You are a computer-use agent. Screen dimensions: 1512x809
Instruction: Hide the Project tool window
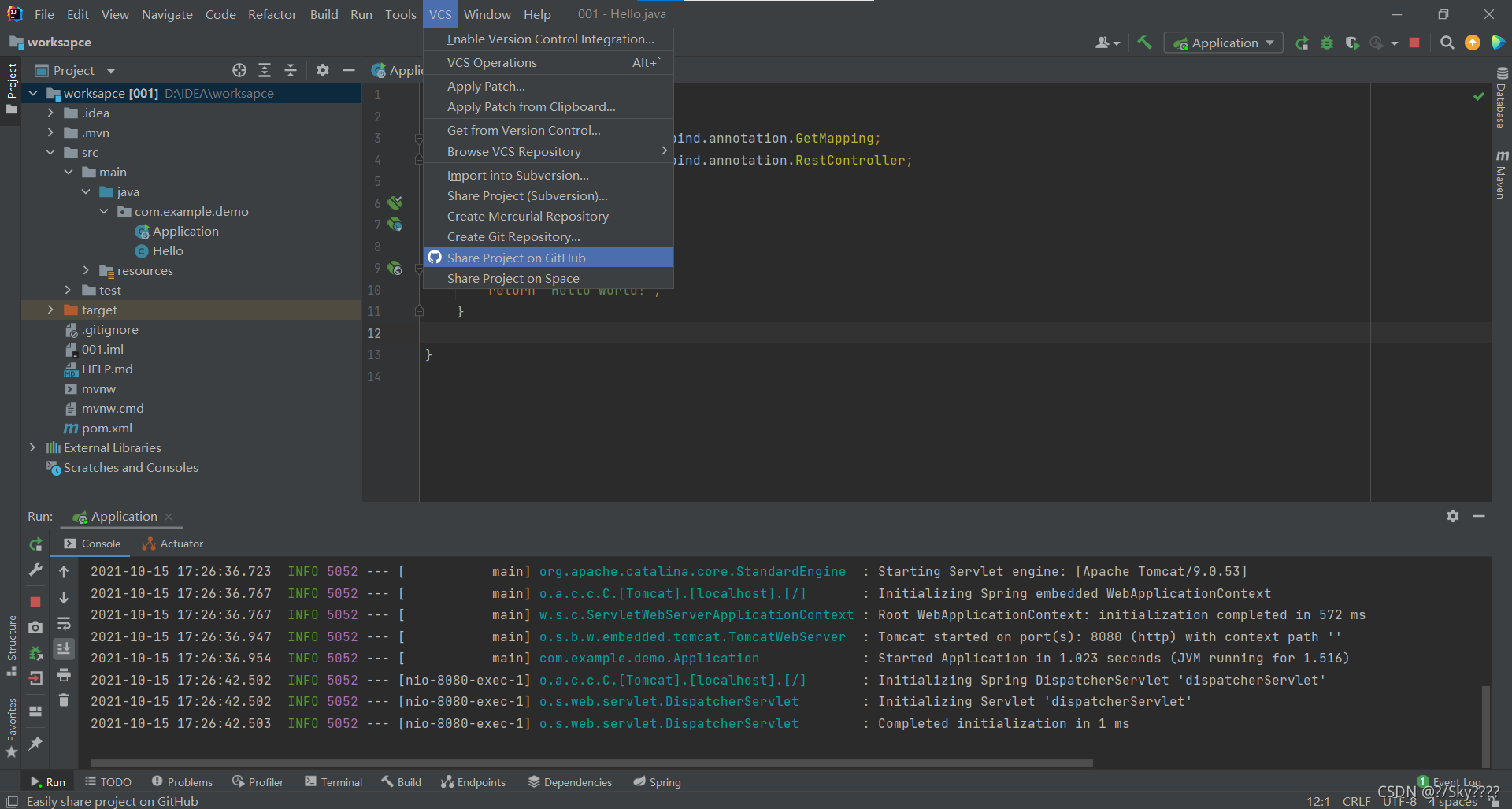(349, 70)
